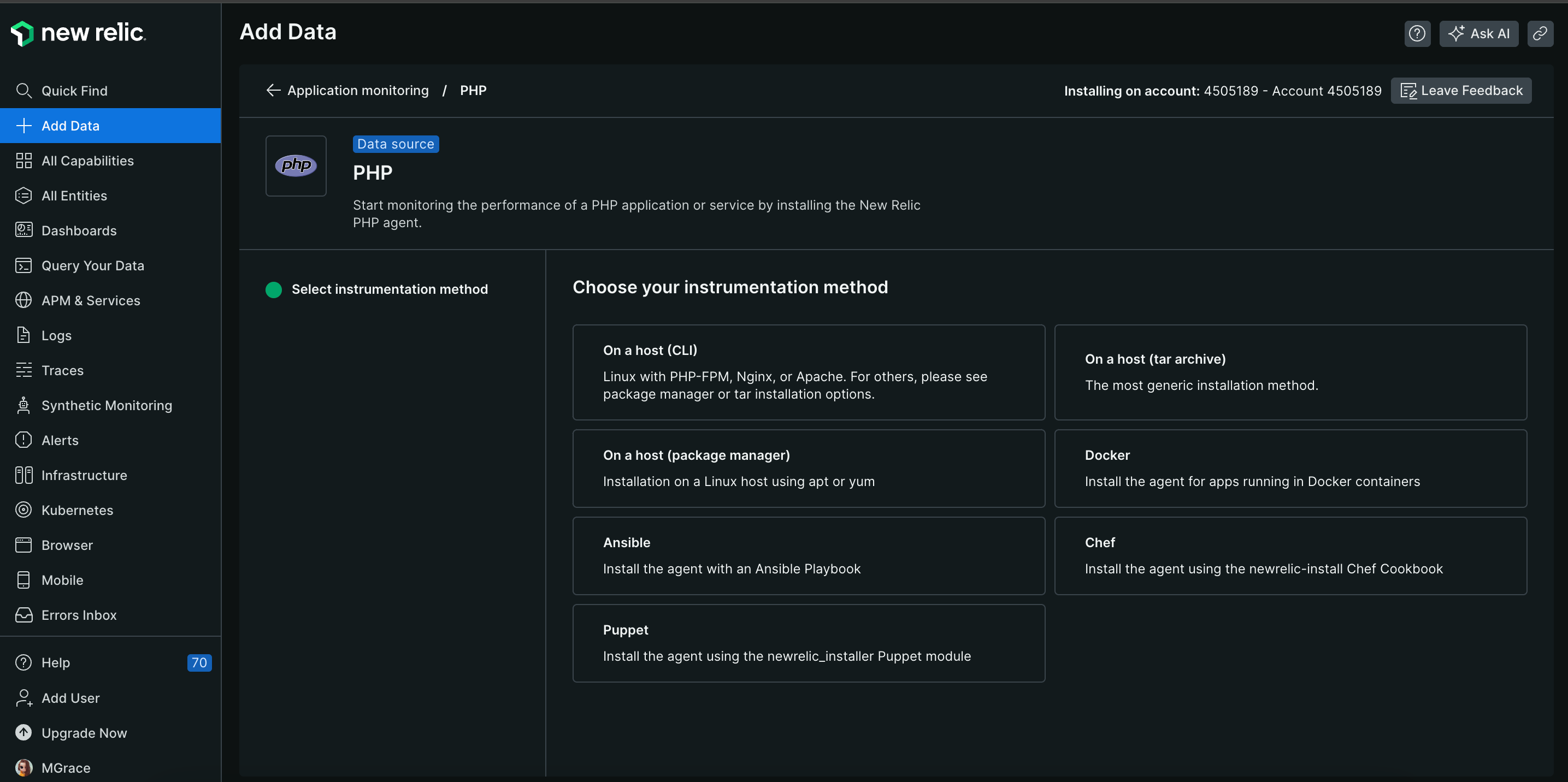Open Quick Find search icon
Image resolution: width=1568 pixels, height=782 pixels.
click(x=23, y=91)
